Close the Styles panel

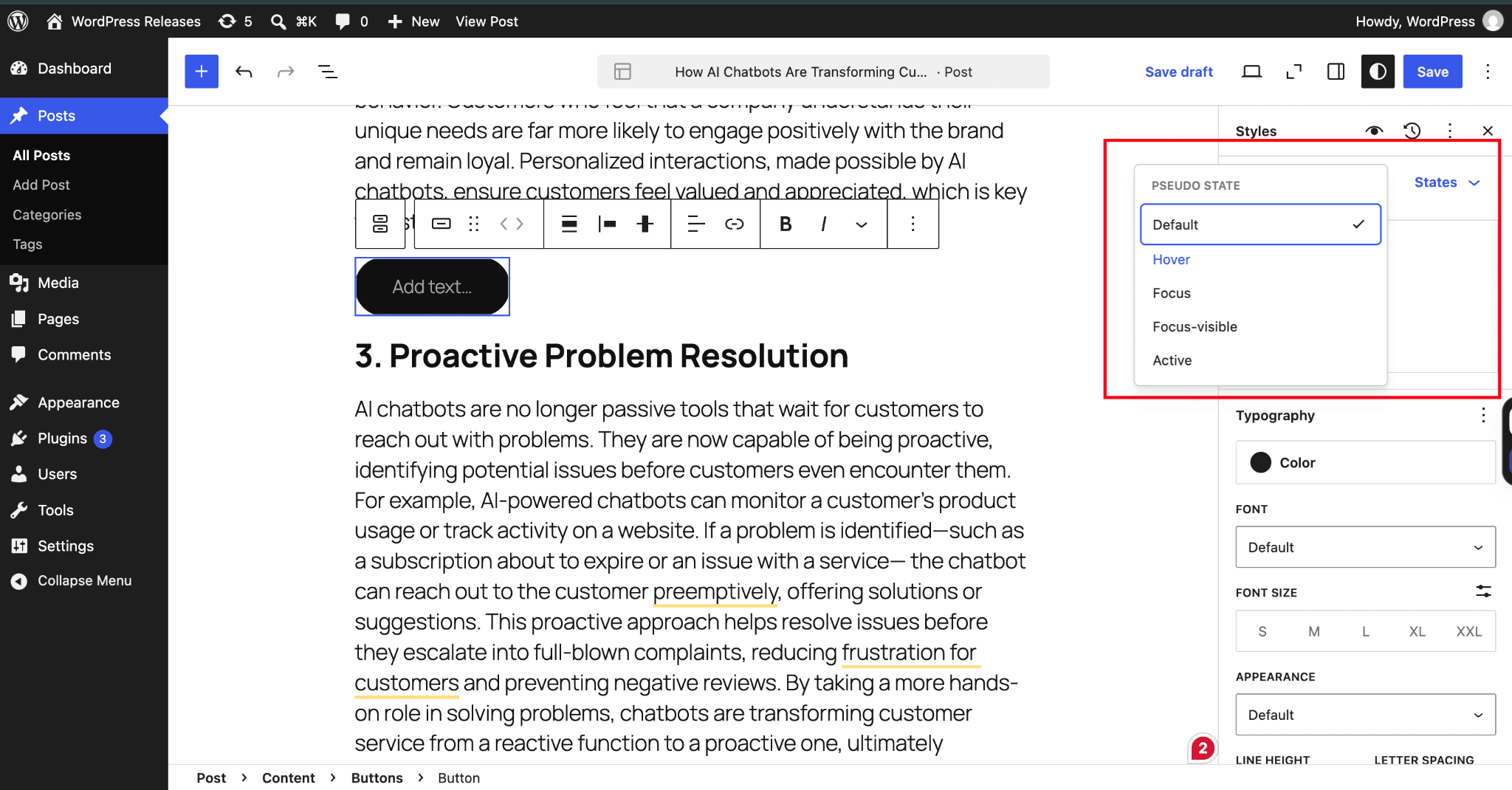[x=1488, y=131]
